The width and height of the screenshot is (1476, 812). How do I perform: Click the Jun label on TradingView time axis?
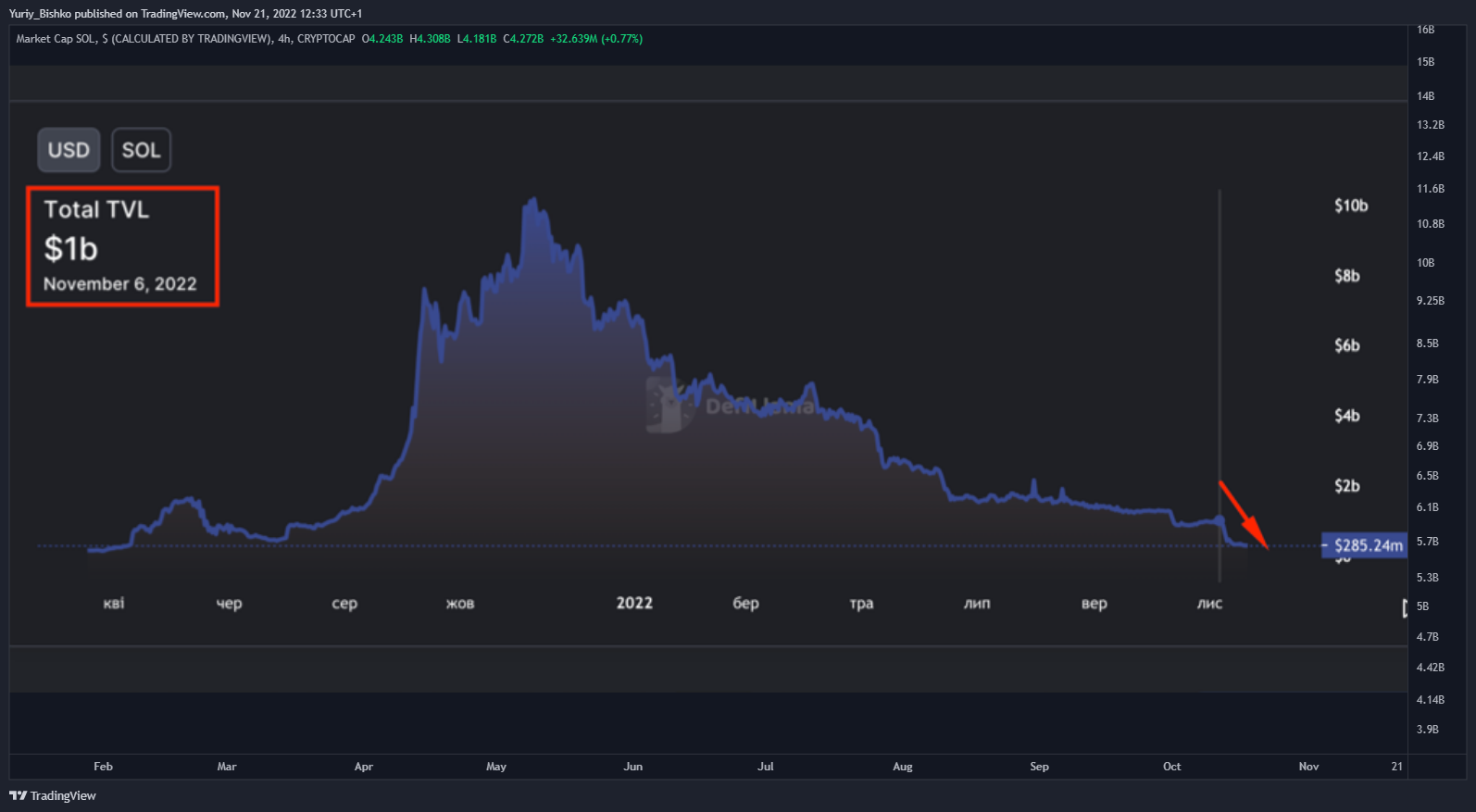(633, 767)
